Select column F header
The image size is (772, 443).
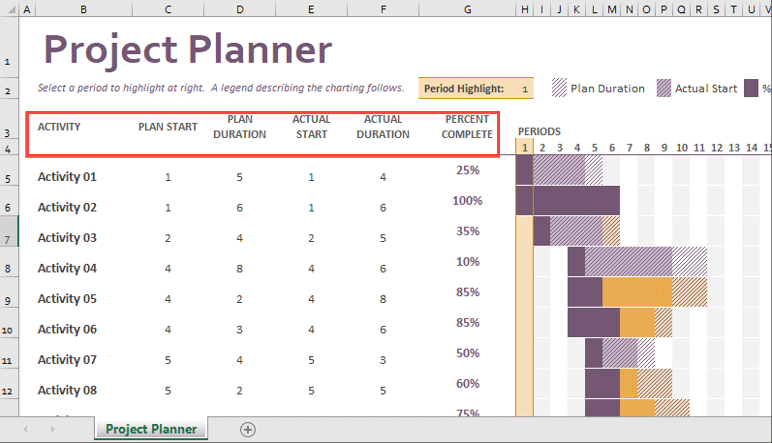click(x=383, y=9)
